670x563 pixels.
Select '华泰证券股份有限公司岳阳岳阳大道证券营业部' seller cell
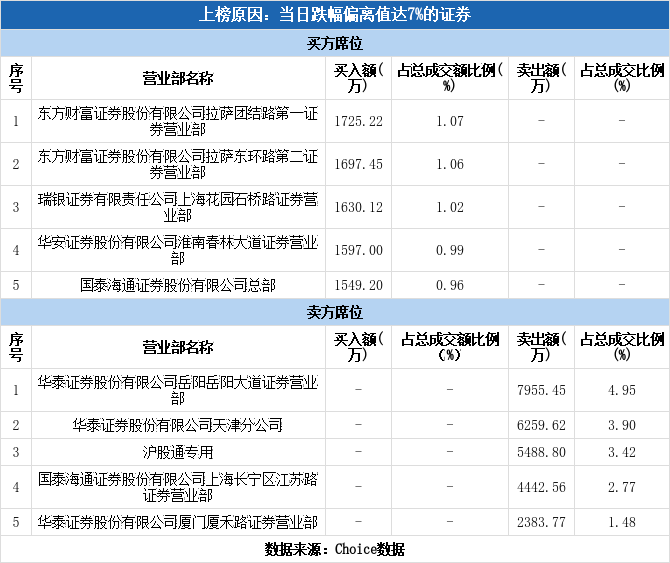[x=178, y=390]
